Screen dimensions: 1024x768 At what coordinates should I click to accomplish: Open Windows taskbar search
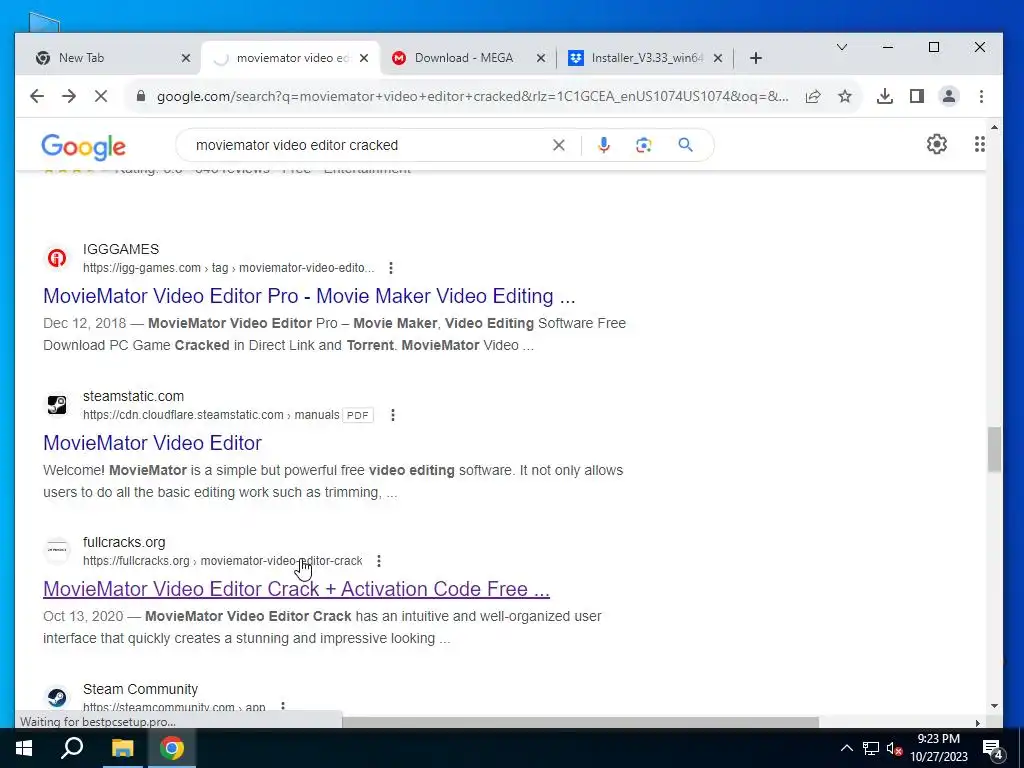pyautogui.click(x=72, y=748)
